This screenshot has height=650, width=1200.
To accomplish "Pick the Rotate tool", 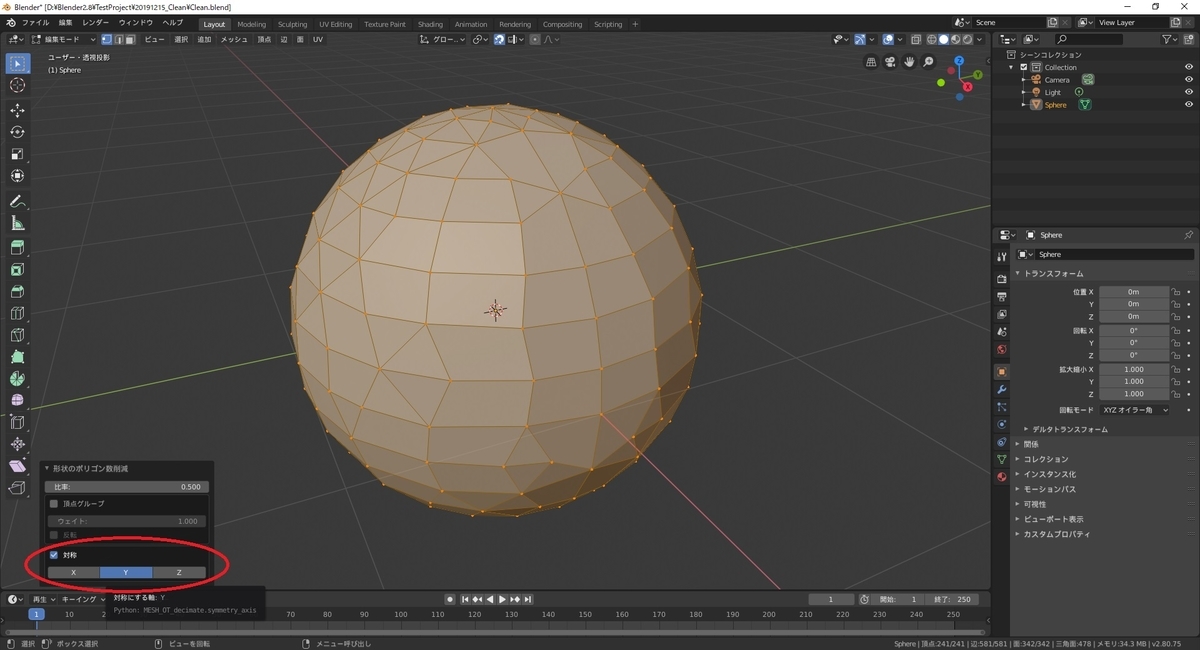I will 17,132.
